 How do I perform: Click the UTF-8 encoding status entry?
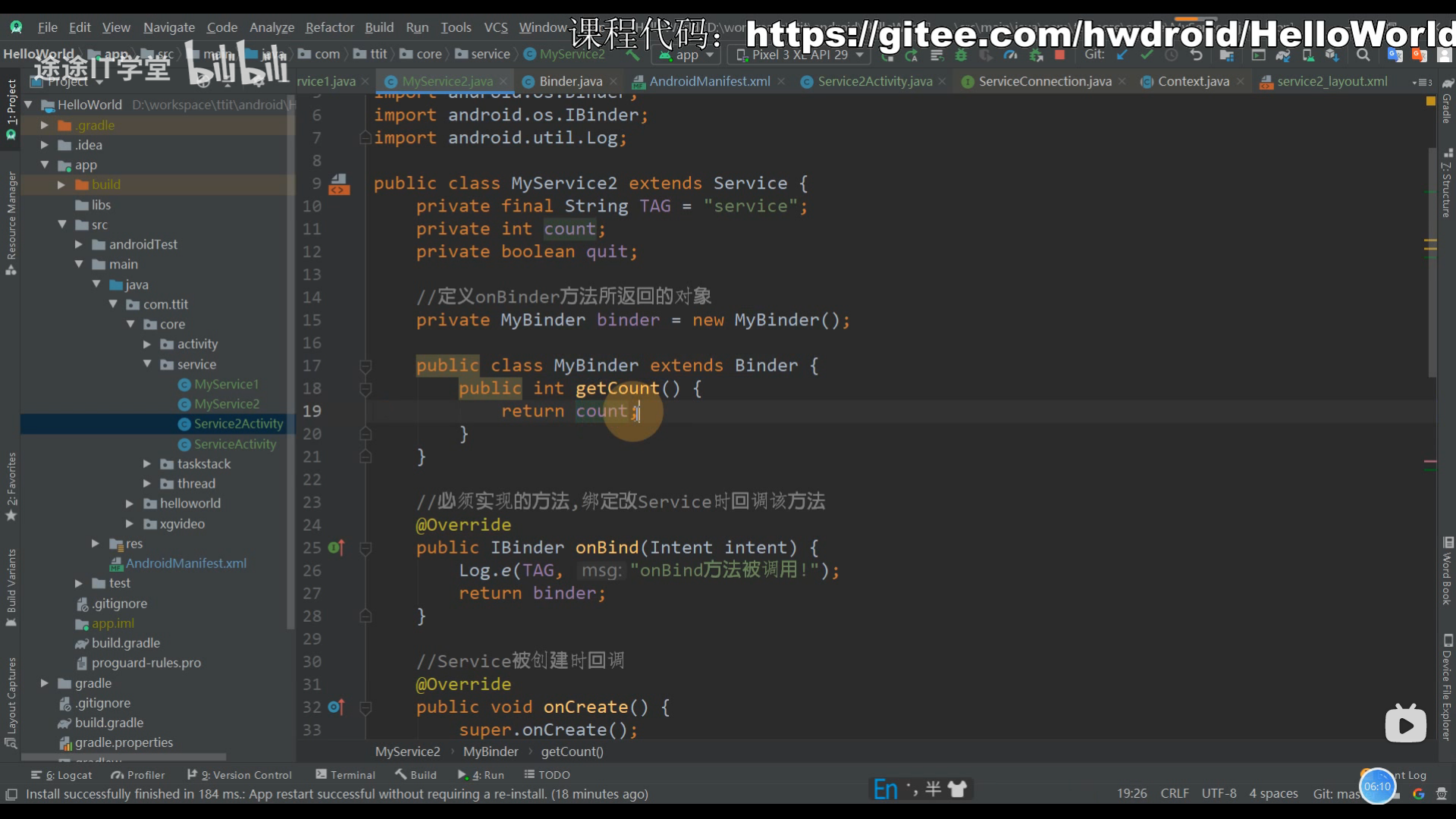point(1219,793)
